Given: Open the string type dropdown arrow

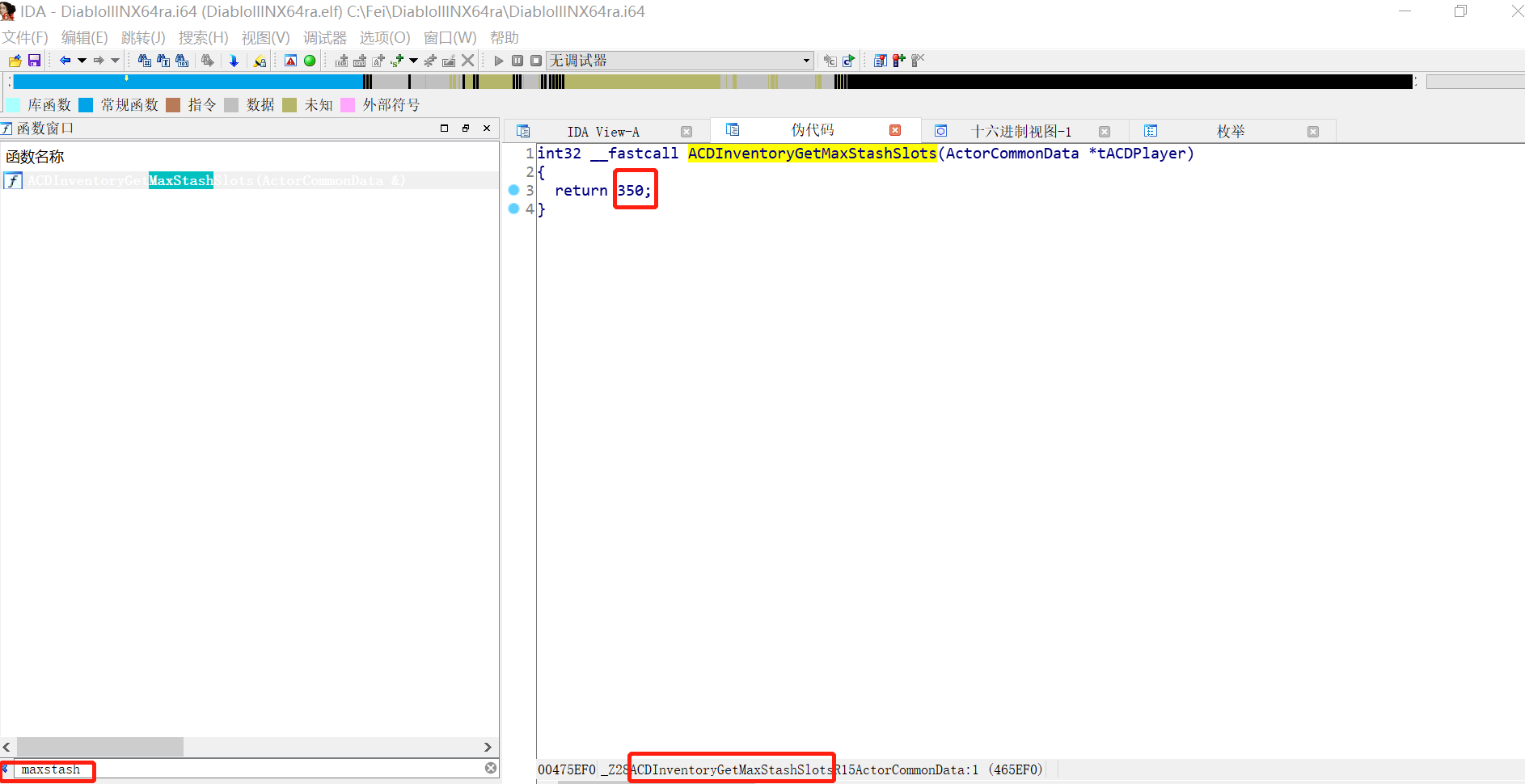Looking at the screenshot, I should click(x=413, y=61).
